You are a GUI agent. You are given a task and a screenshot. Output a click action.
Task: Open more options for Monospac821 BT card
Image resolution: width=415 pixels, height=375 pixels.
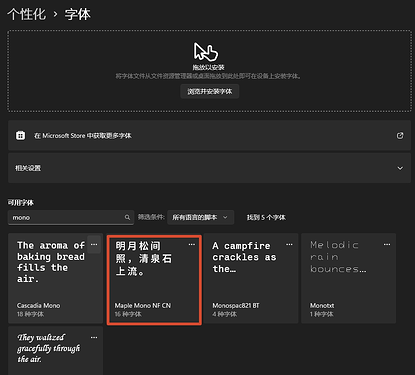pos(289,245)
